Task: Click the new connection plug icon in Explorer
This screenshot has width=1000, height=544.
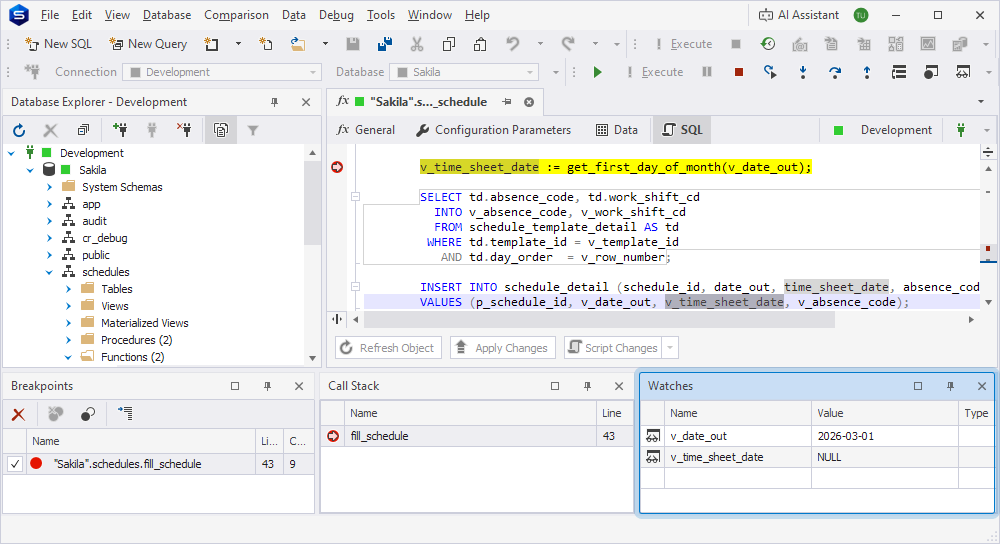Action: 120,131
